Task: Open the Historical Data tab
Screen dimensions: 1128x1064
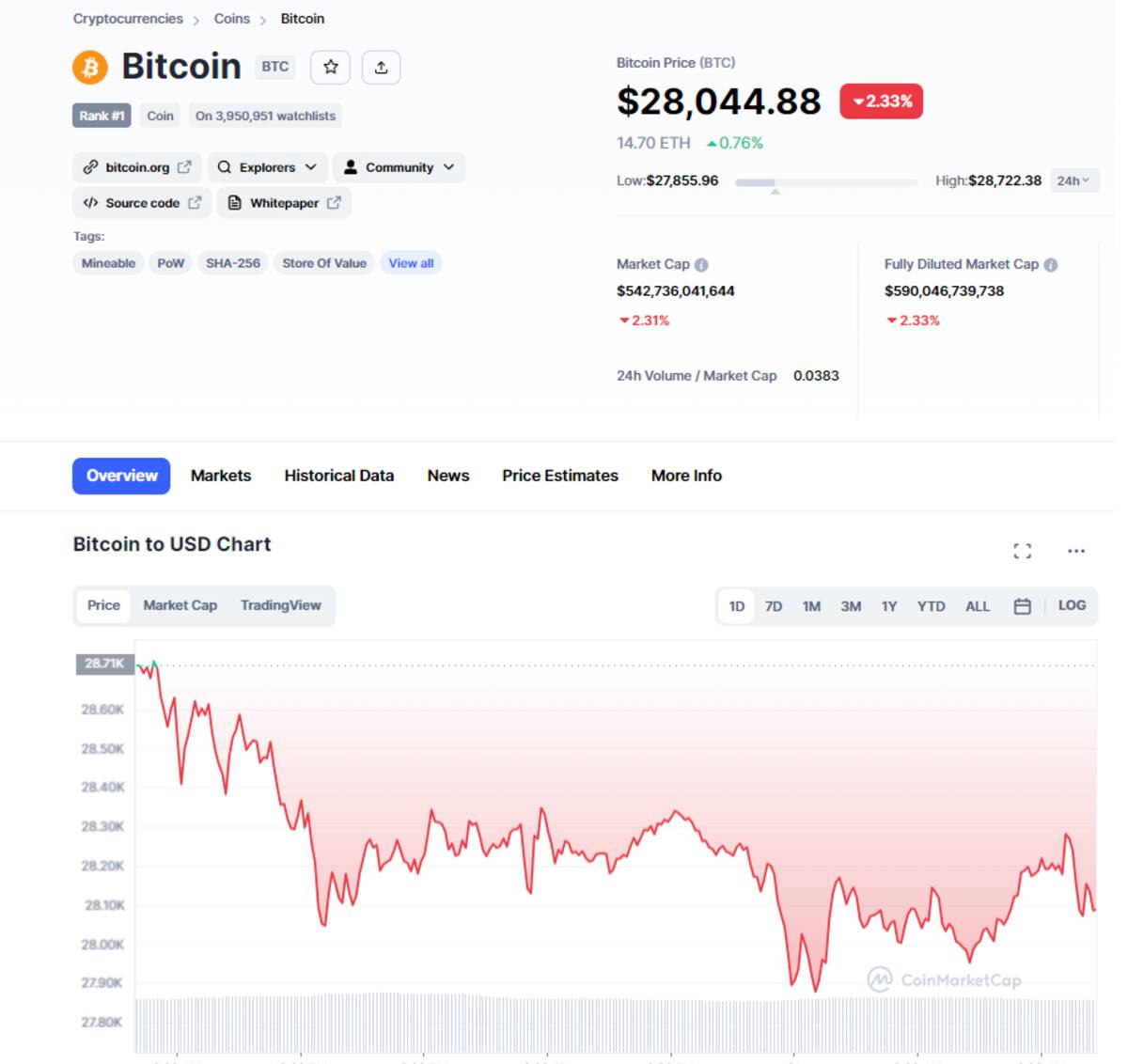Action: point(339,476)
